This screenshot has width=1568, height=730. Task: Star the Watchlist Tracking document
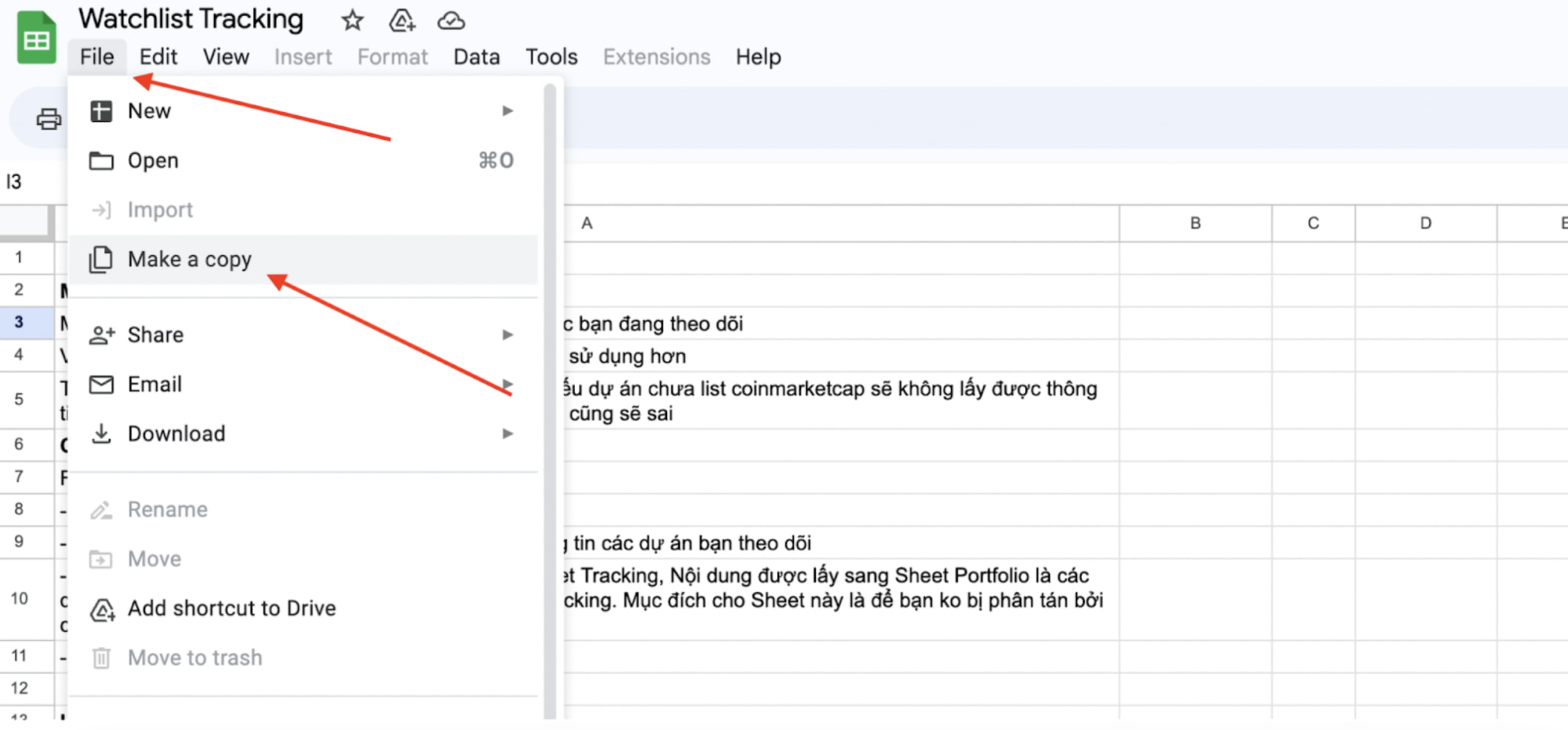tap(352, 21)
